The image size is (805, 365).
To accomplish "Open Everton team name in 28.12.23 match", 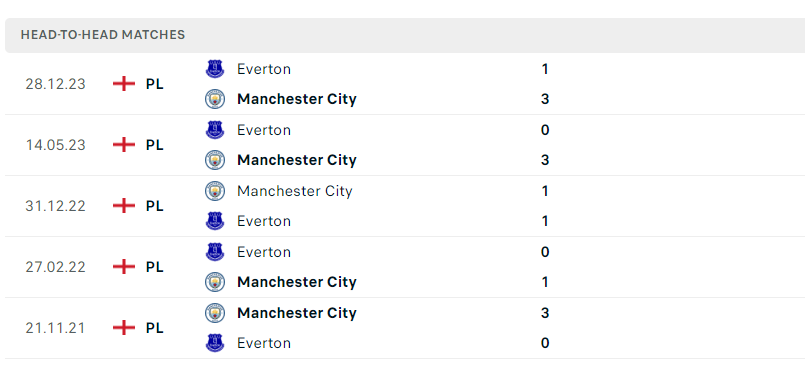I will 264,69.
